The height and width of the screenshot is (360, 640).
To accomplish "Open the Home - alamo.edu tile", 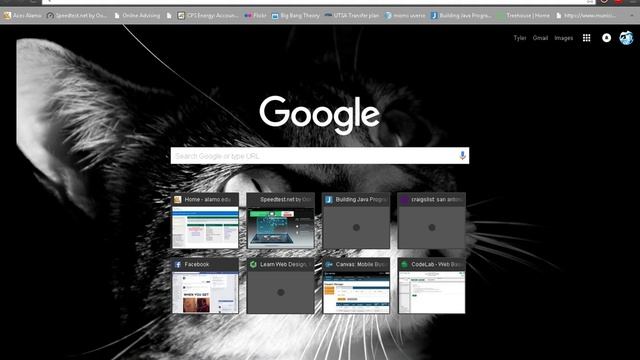I will click(x=205, y=220).
